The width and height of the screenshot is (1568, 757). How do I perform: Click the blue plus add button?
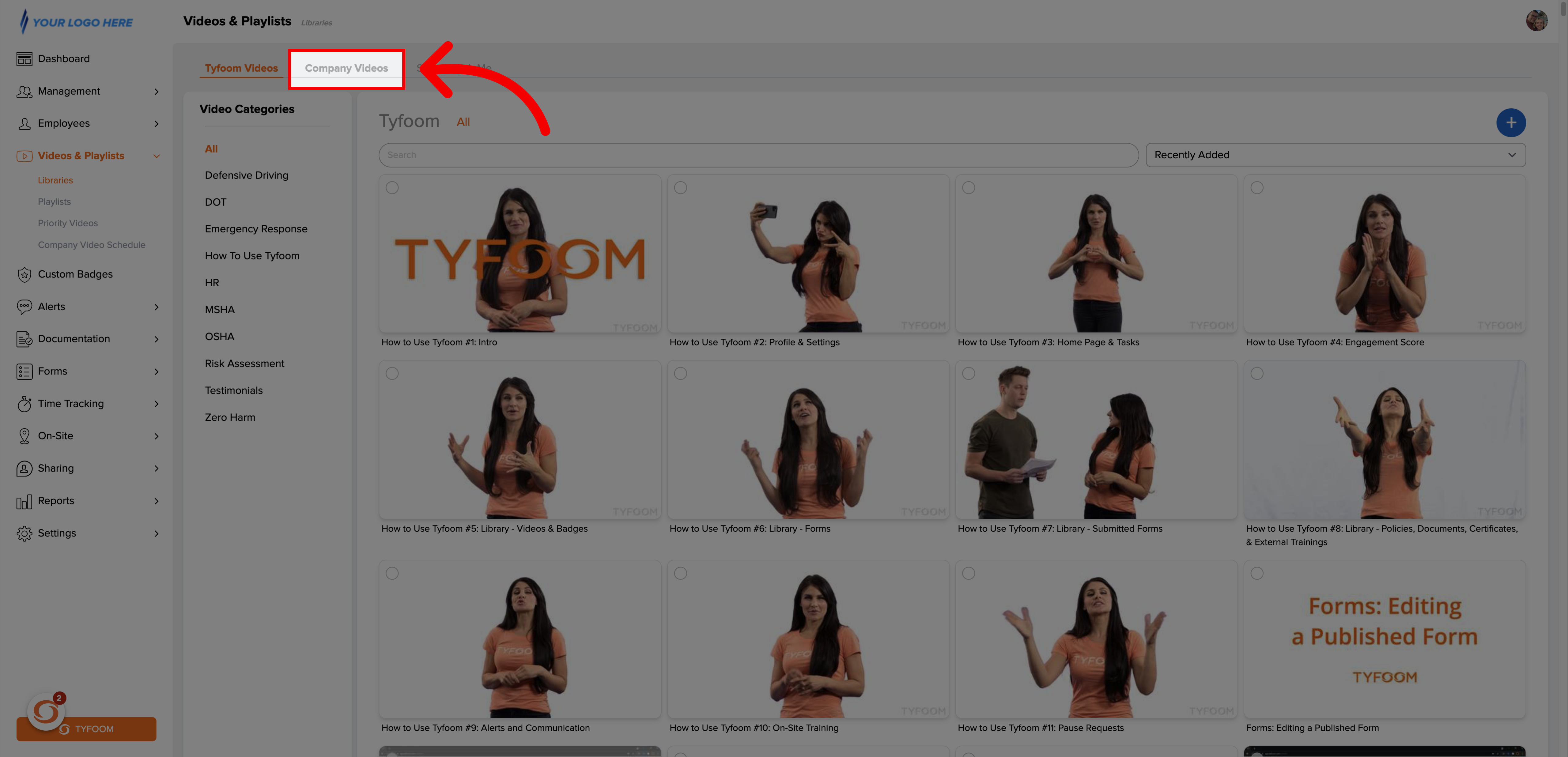coord(1510,123)
